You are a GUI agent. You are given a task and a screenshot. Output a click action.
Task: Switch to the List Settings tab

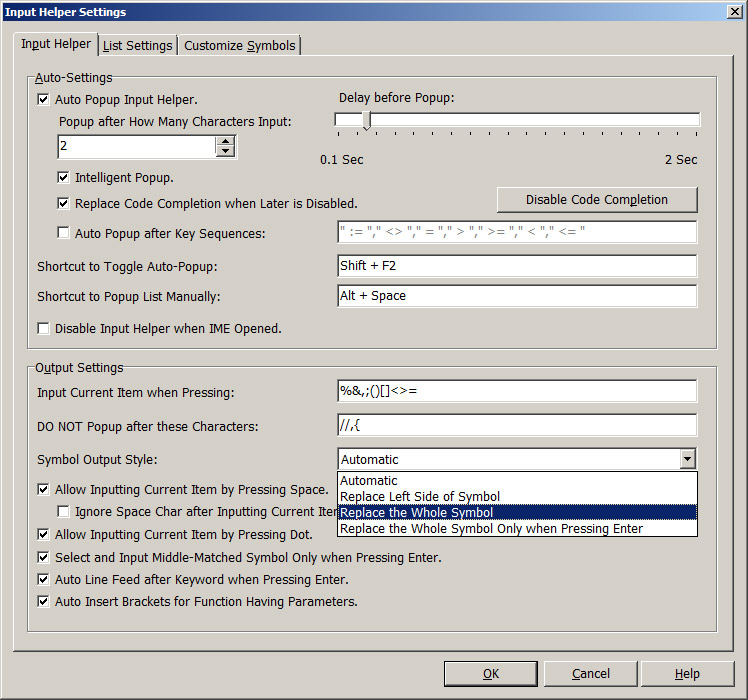point(137,46)
